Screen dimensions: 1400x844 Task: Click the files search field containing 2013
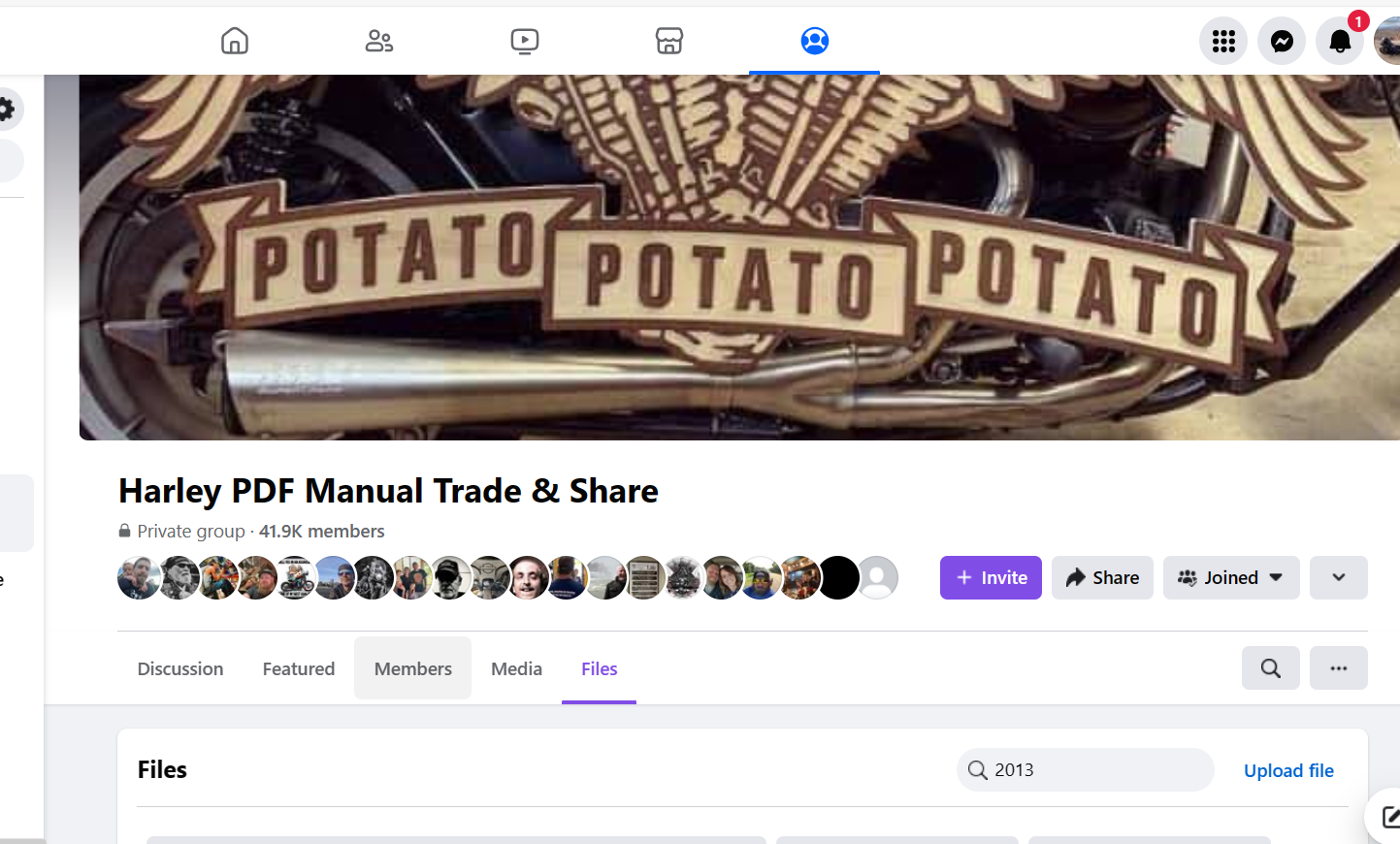[1086, 769]
